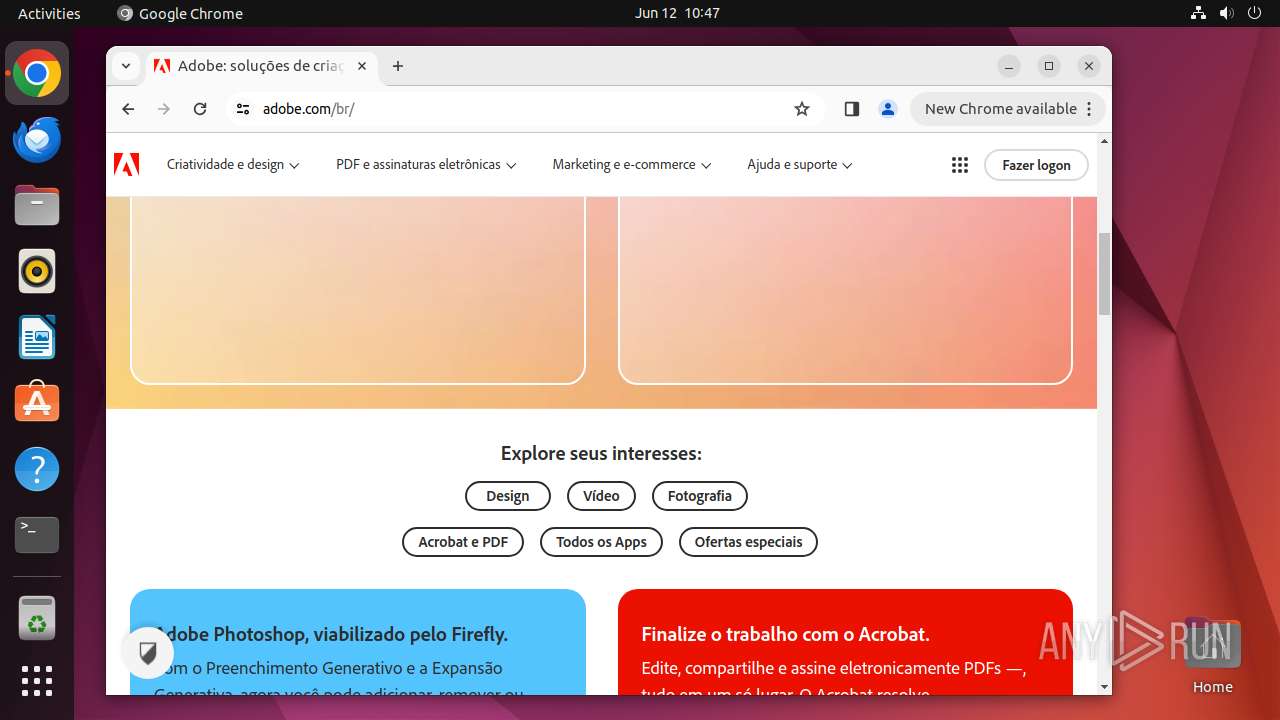Open the clock Jun 12 10:47

(x=677, y=13)
